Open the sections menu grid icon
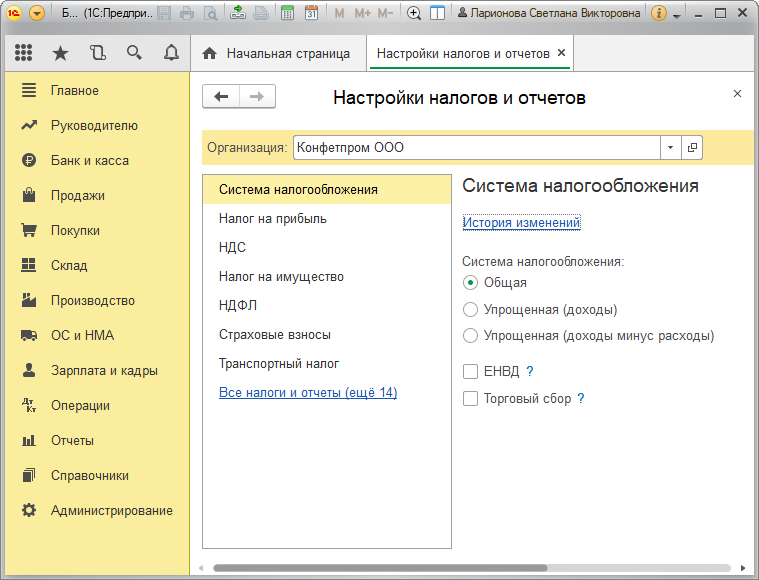Screen dimensions: 759x580 coord(23,52)
